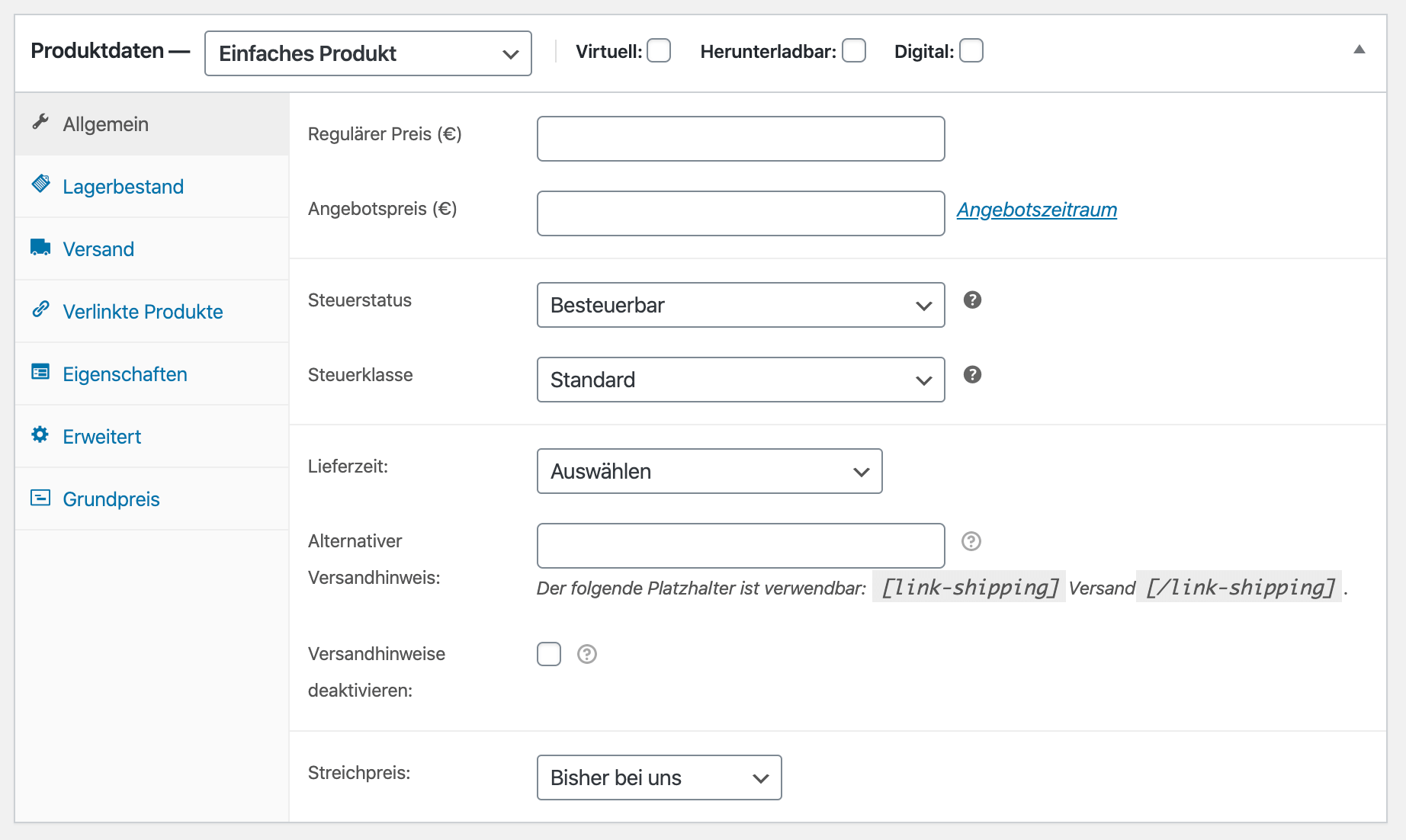Click the Angebotszeitraum link
Screen dimensions: 1406x840
tap(1037, 210)
